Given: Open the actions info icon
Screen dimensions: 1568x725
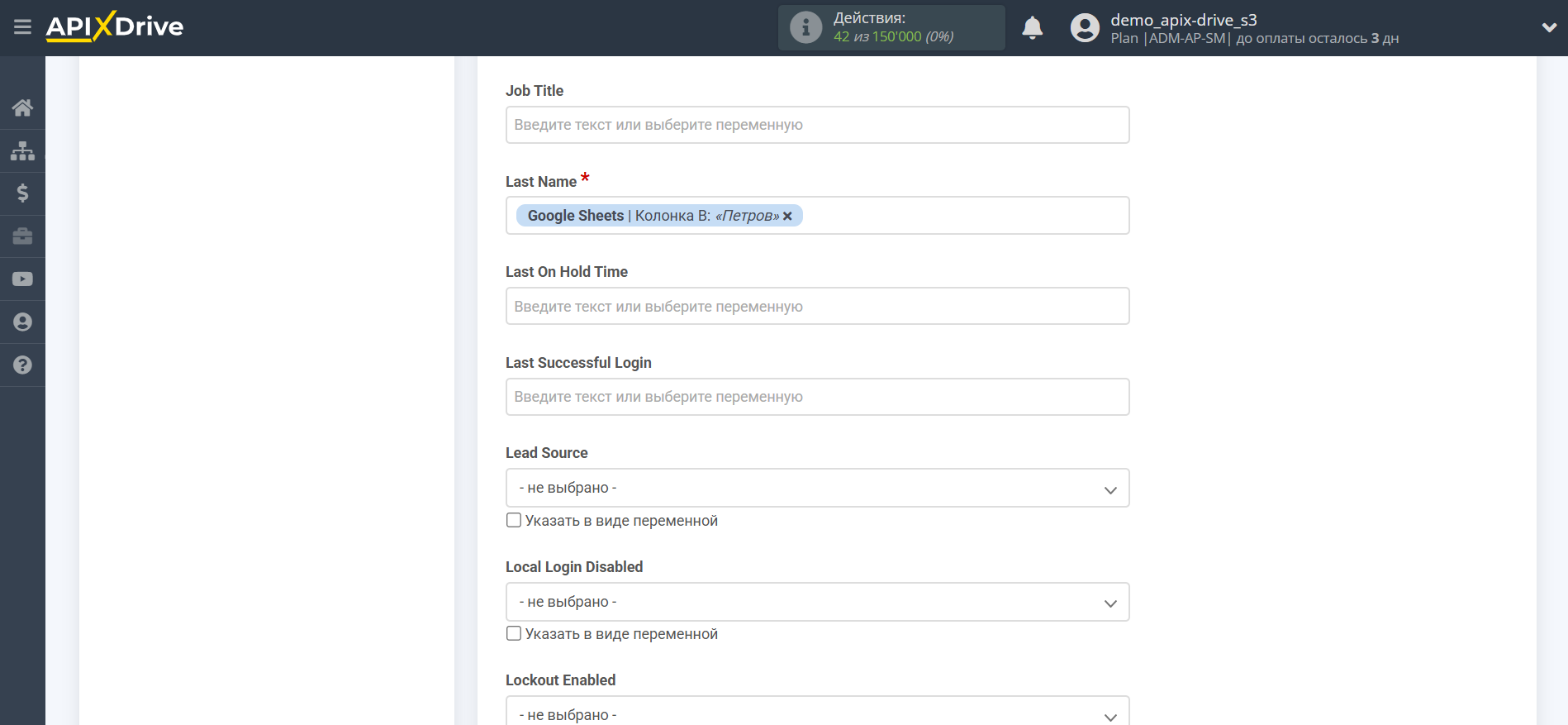Looking at the screenshot, I should point(805,27).
